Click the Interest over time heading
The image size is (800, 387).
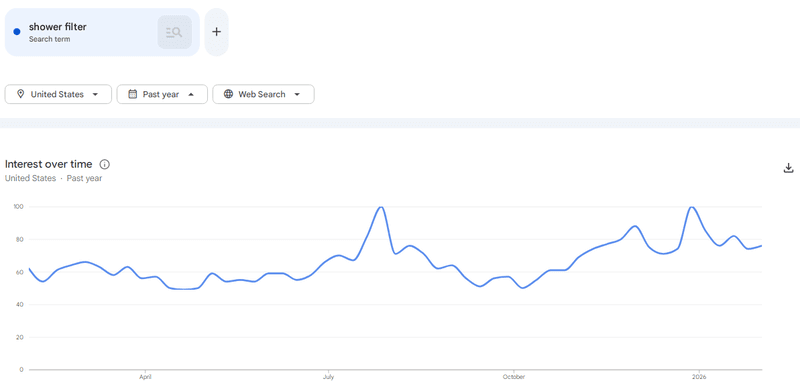pos(48,164)
